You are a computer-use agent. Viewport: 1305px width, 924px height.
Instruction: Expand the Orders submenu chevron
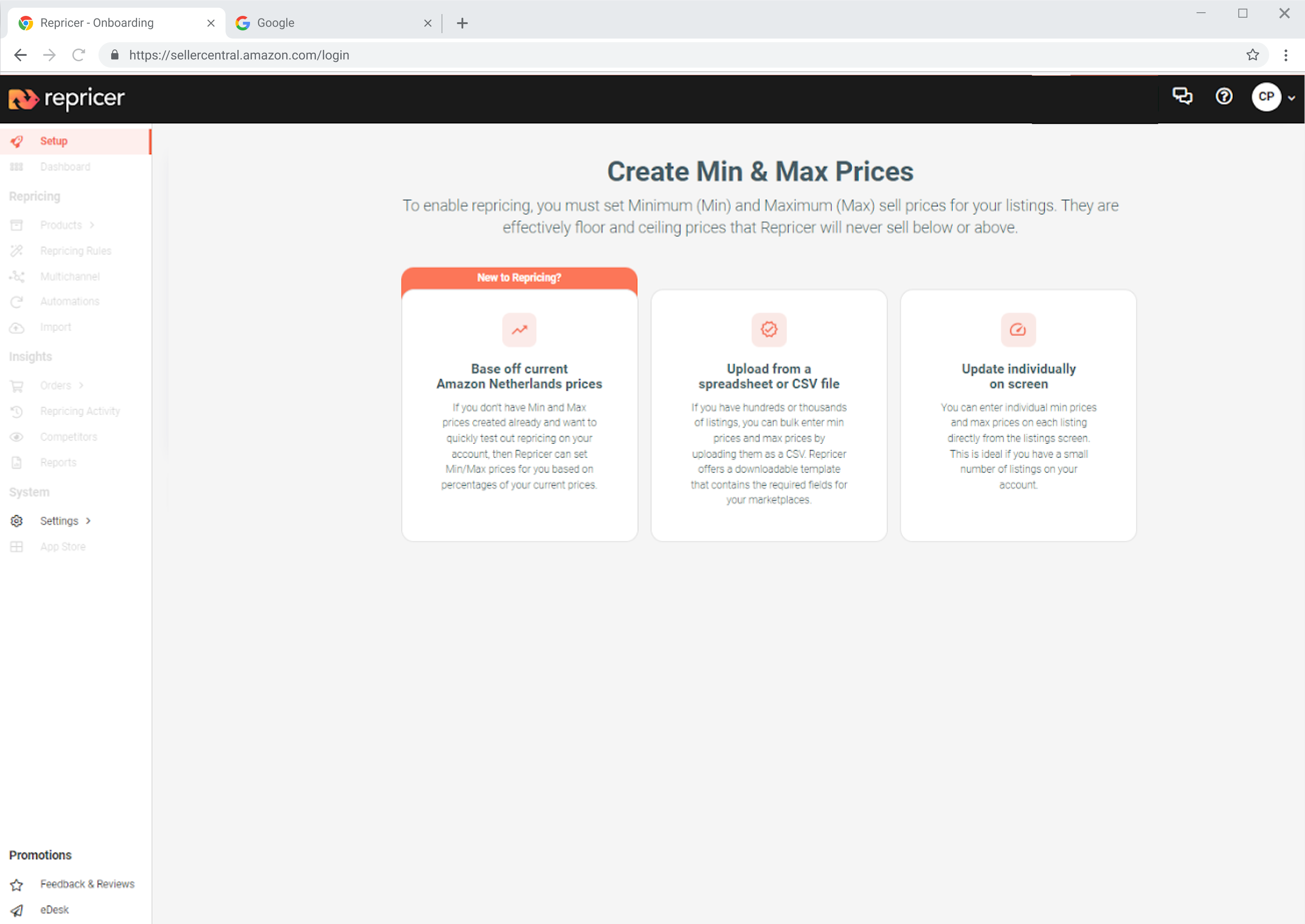click(x=81, y=385)
